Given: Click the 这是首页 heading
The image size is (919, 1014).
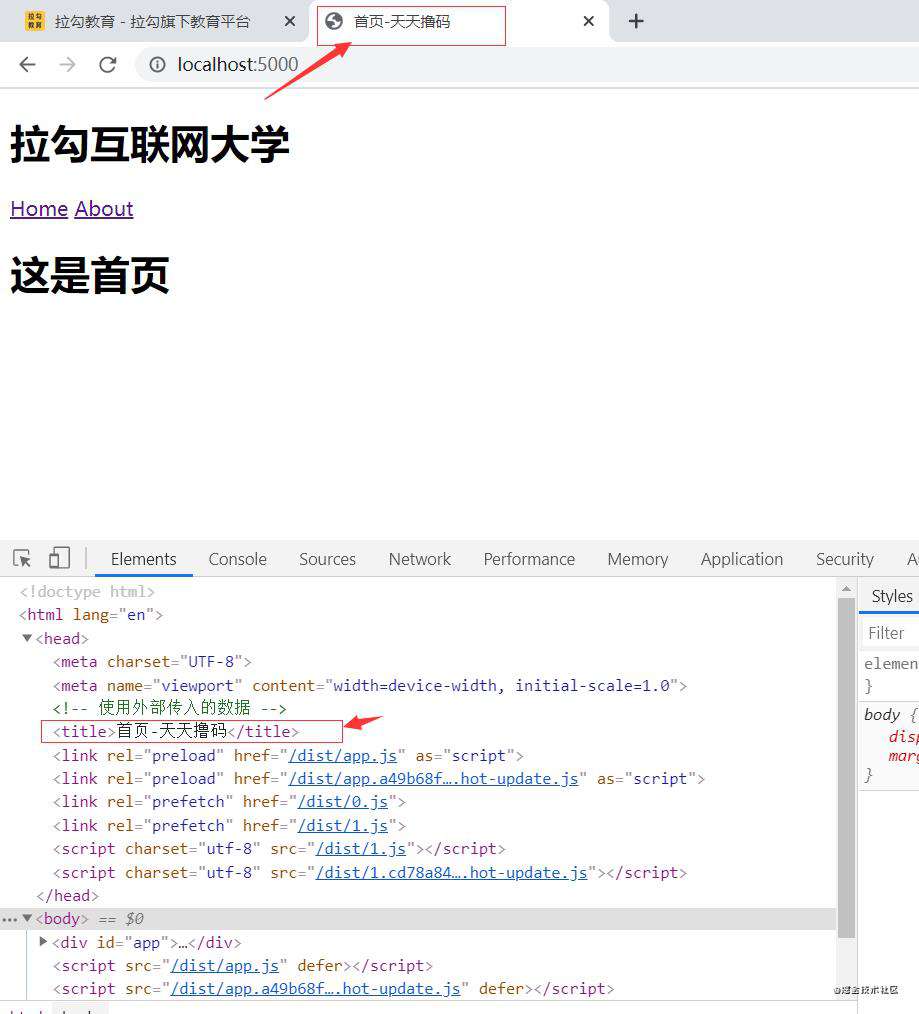Looking at the screenshot, I should pos(90,275).
